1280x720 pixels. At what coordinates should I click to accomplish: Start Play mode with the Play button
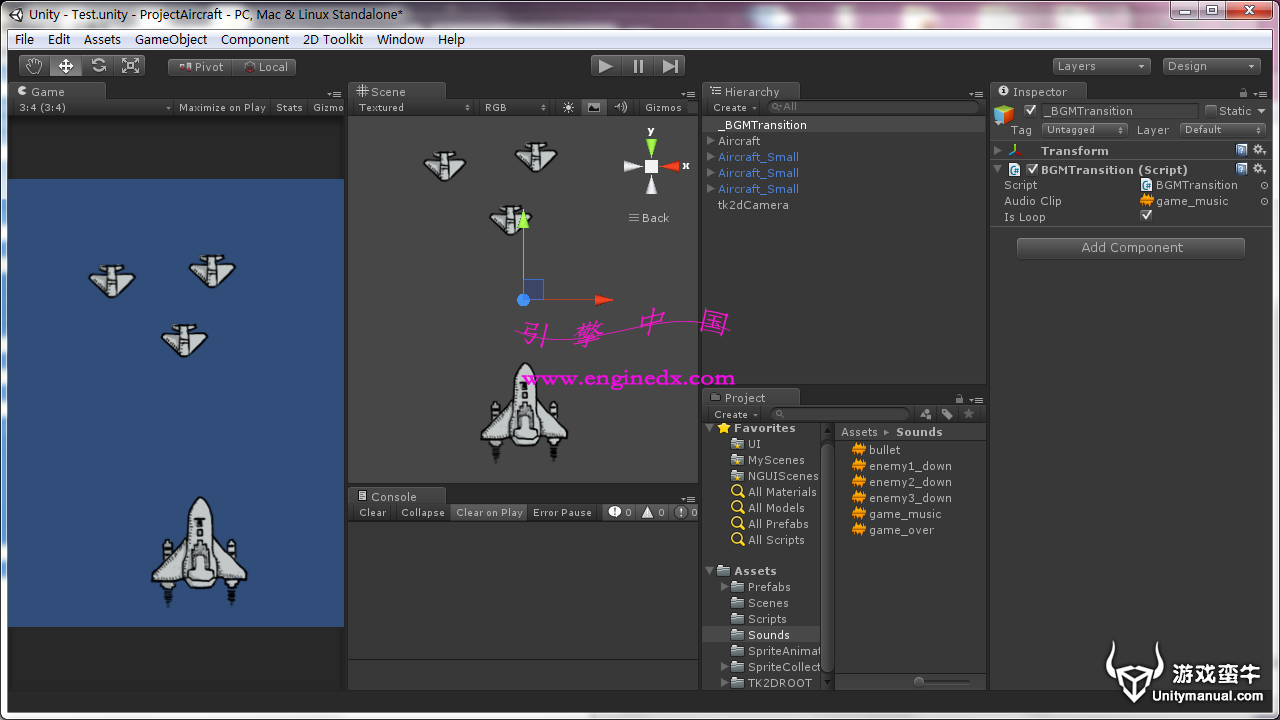click(605, 66)
